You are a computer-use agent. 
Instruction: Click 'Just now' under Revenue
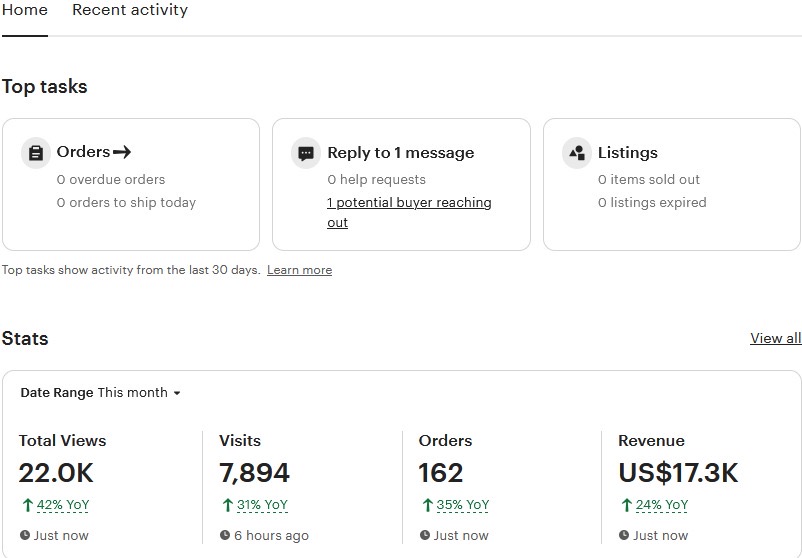tap(661, 535)
